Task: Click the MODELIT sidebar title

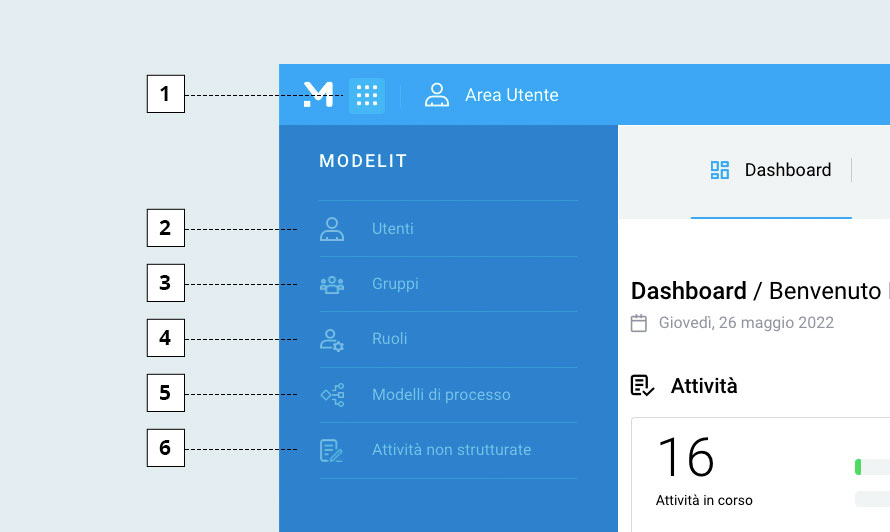Action: tap(363, 161)
